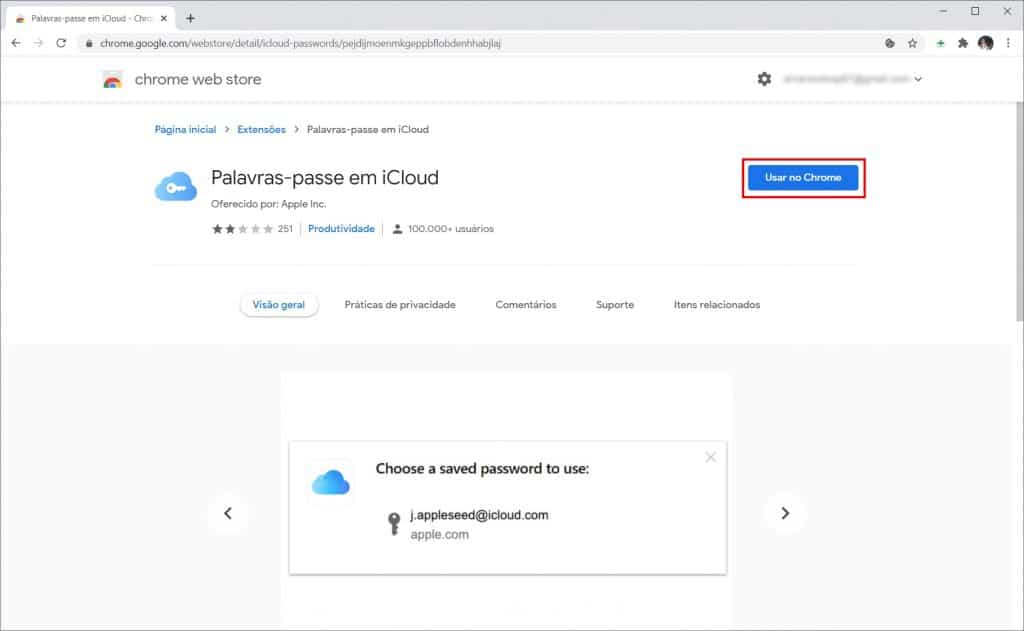Click the 100.000+ usuários text
1024x631 pixels.
451,229
